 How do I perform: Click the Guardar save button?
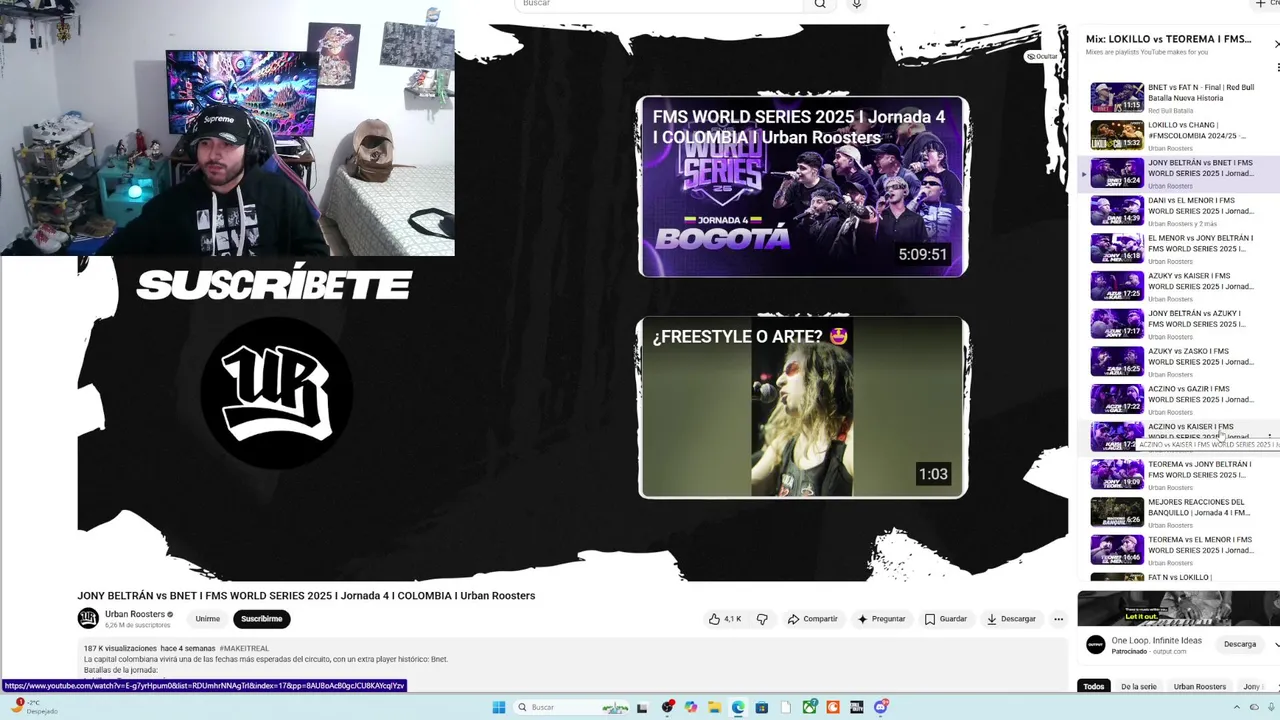click(946, 619)
